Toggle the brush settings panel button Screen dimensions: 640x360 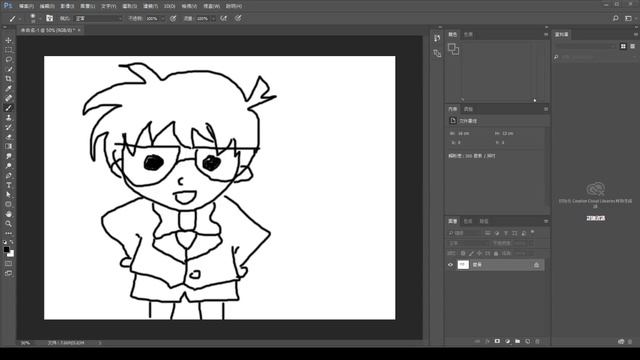click(x=49, y=18)
